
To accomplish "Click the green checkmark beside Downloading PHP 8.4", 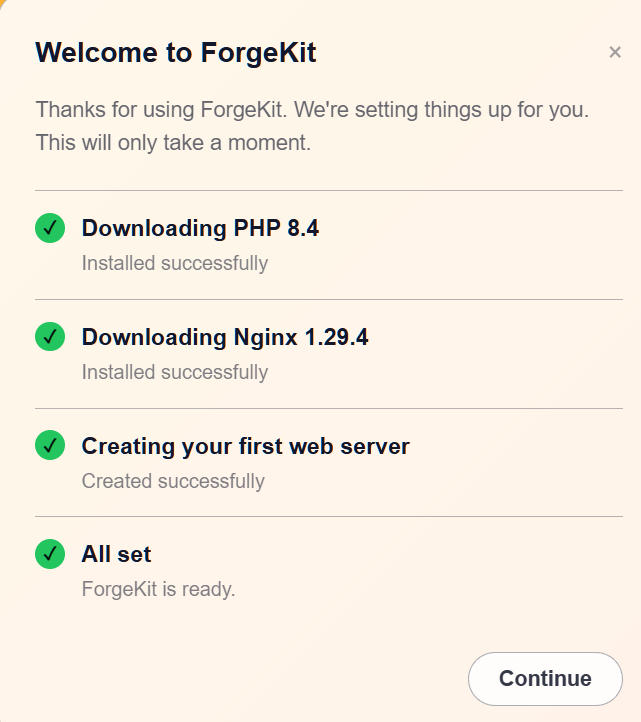I will (x=50, y=228).
